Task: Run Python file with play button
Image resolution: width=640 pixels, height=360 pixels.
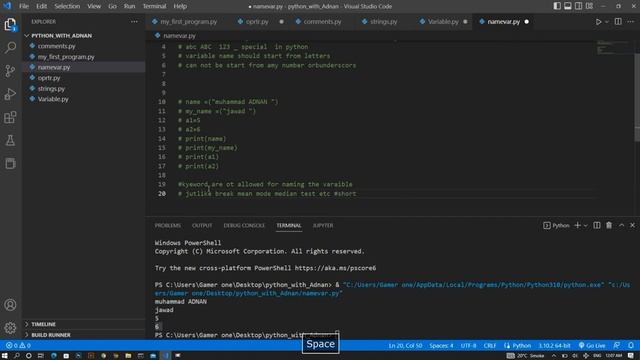Action: coord(598,22)
